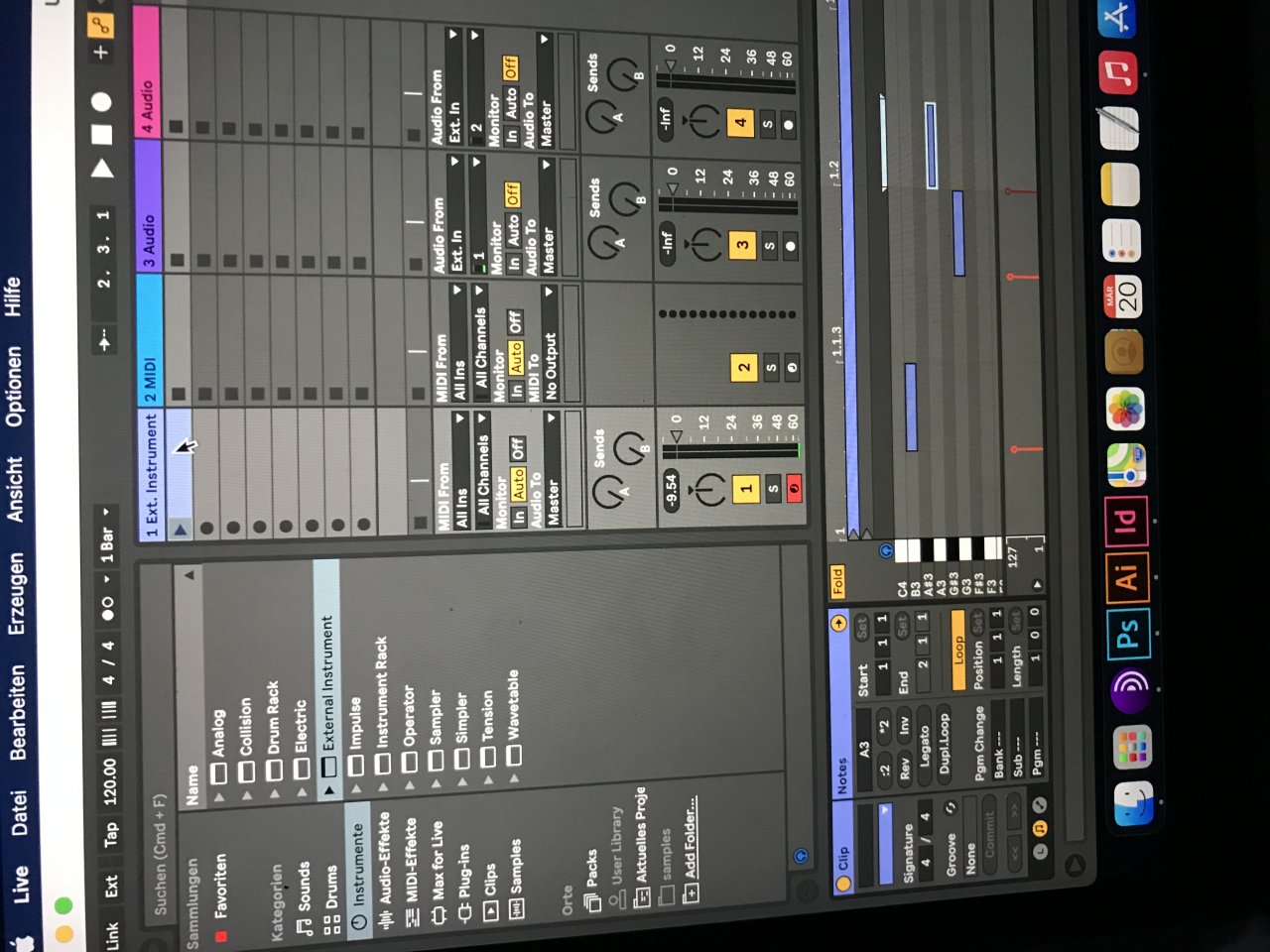Launch the clip in track 1's first slot

(x=180, y=530)
